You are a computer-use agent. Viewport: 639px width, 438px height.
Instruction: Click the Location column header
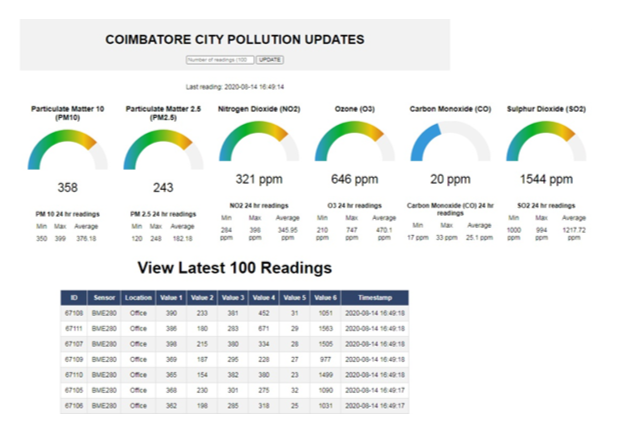click(x=138, y=298)
